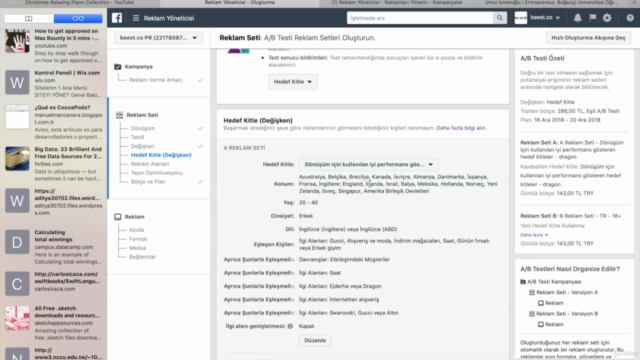Open the hamburger menu beside Reklam Yöneticisi
The height and width of the screenshot is (360, 640).
coord(136,18)
